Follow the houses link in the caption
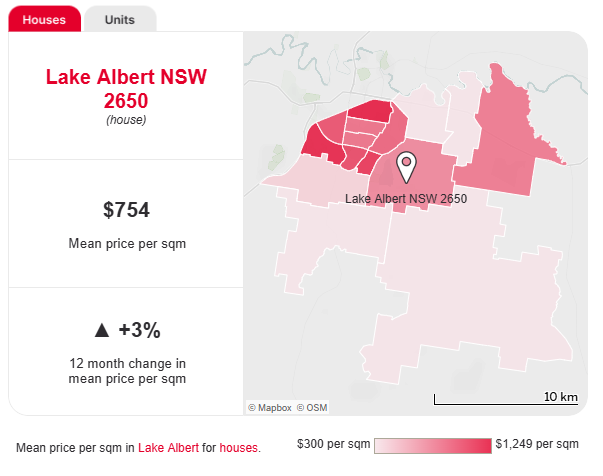The image size is (603, 476). (x=238, y=448)
